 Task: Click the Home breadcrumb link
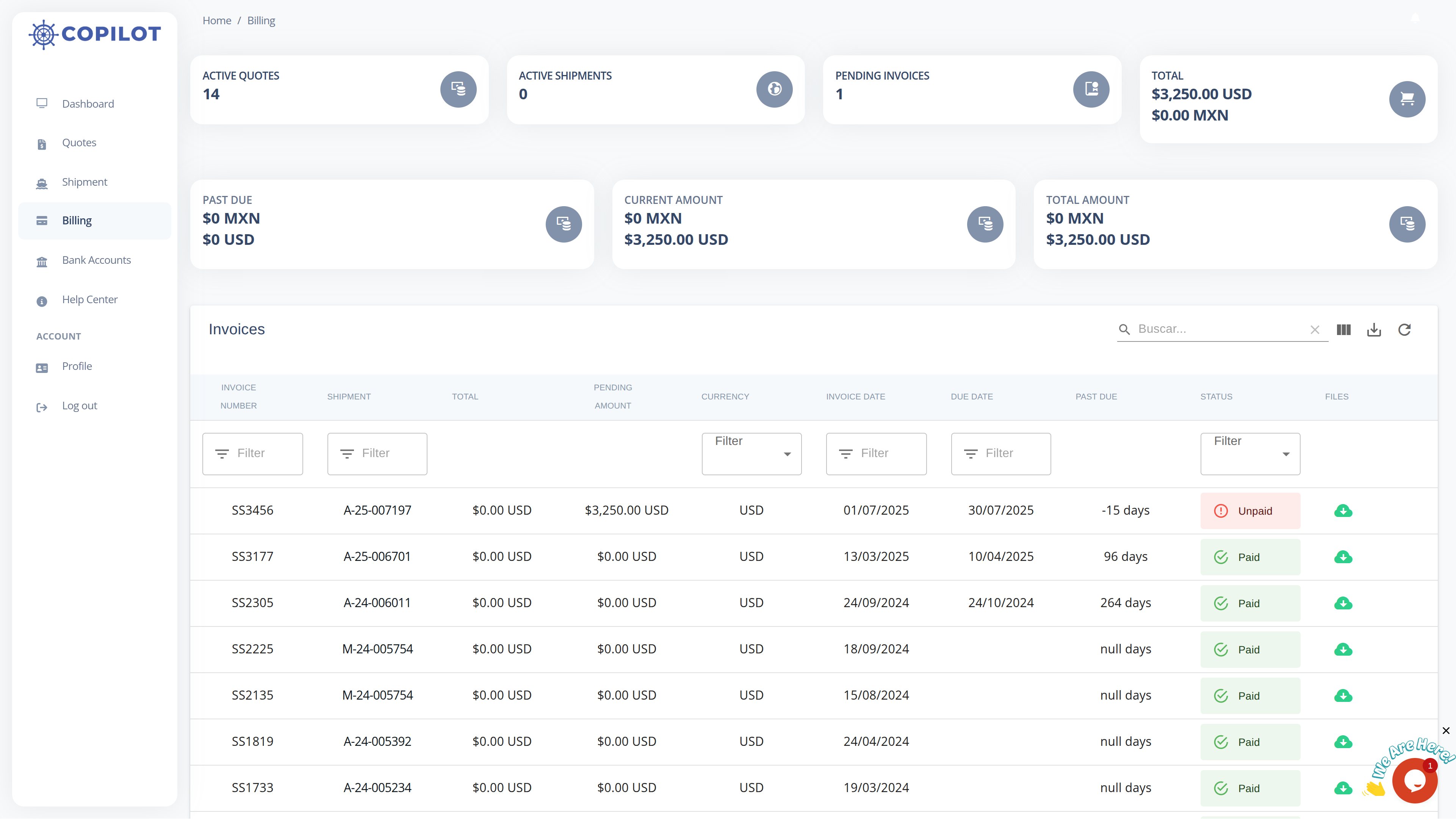click(x=216, y=21)
